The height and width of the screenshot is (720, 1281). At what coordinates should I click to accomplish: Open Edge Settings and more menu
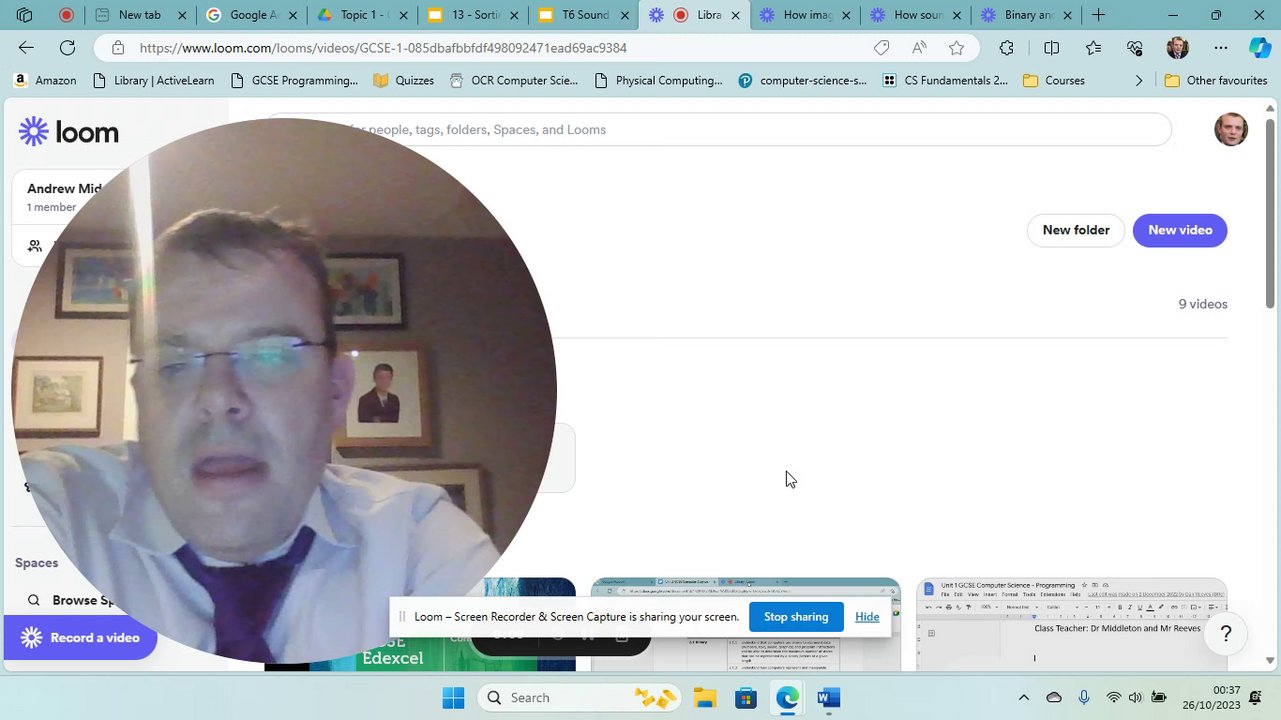tap(1220, 48)
